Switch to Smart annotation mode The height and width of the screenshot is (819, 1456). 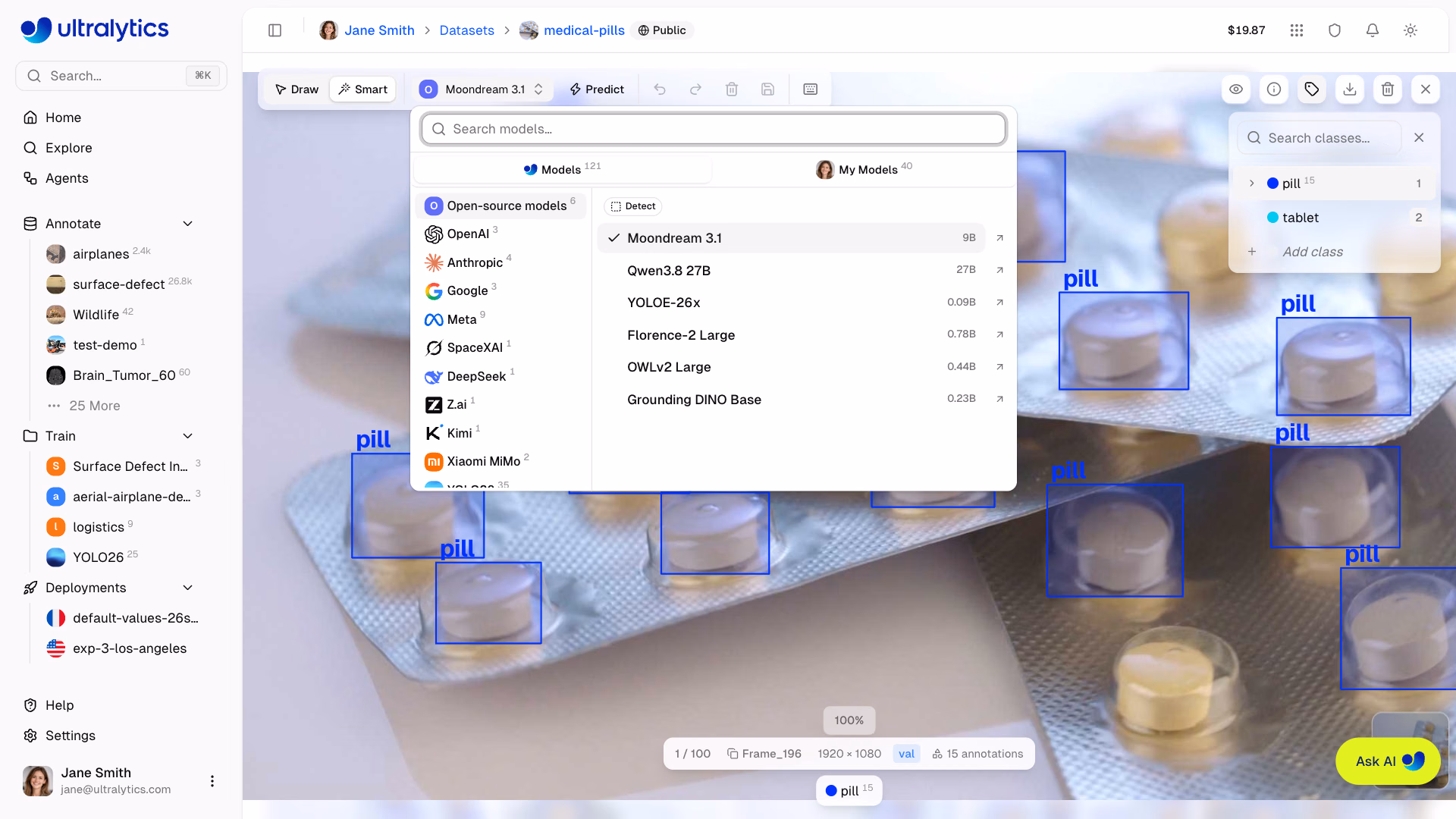point(362,89)
